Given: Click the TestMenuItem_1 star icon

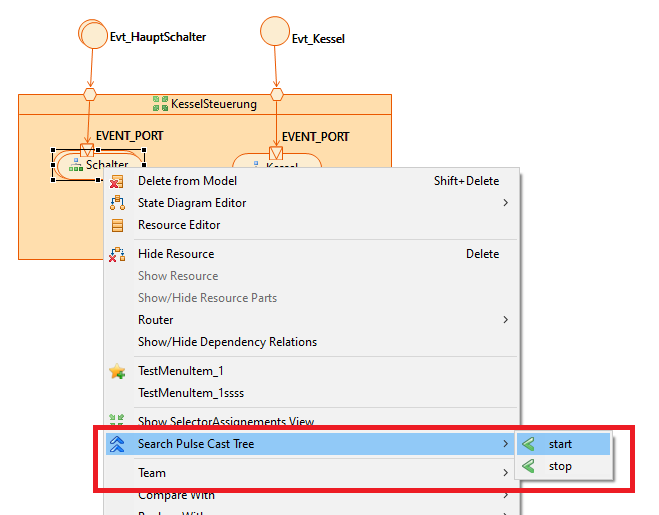Looking at the screenshot, I should pos(117,371).
